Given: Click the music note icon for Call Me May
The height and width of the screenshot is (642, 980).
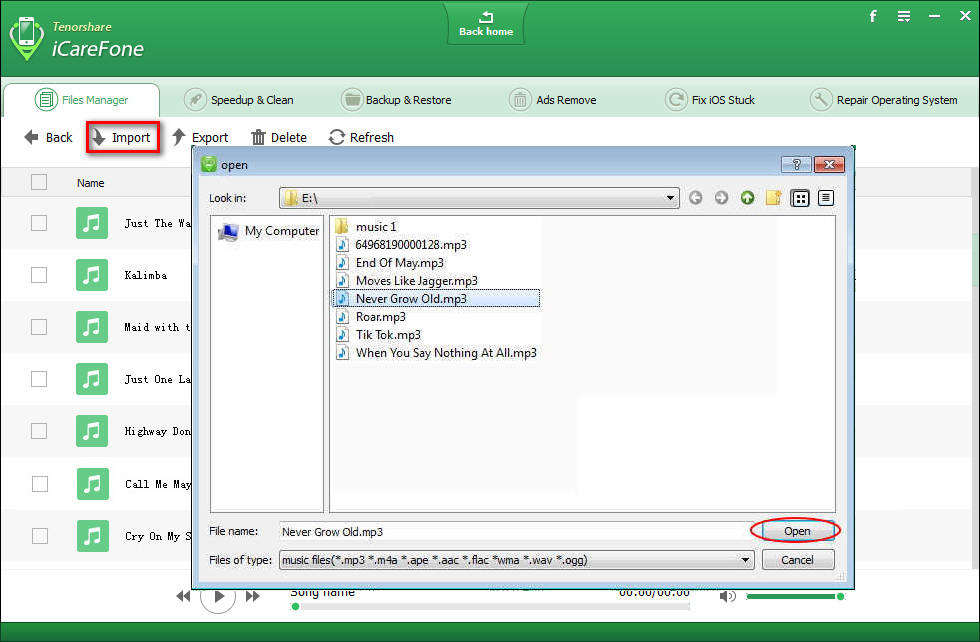Looking at the screenshot, I should click(x=92, y=483).
